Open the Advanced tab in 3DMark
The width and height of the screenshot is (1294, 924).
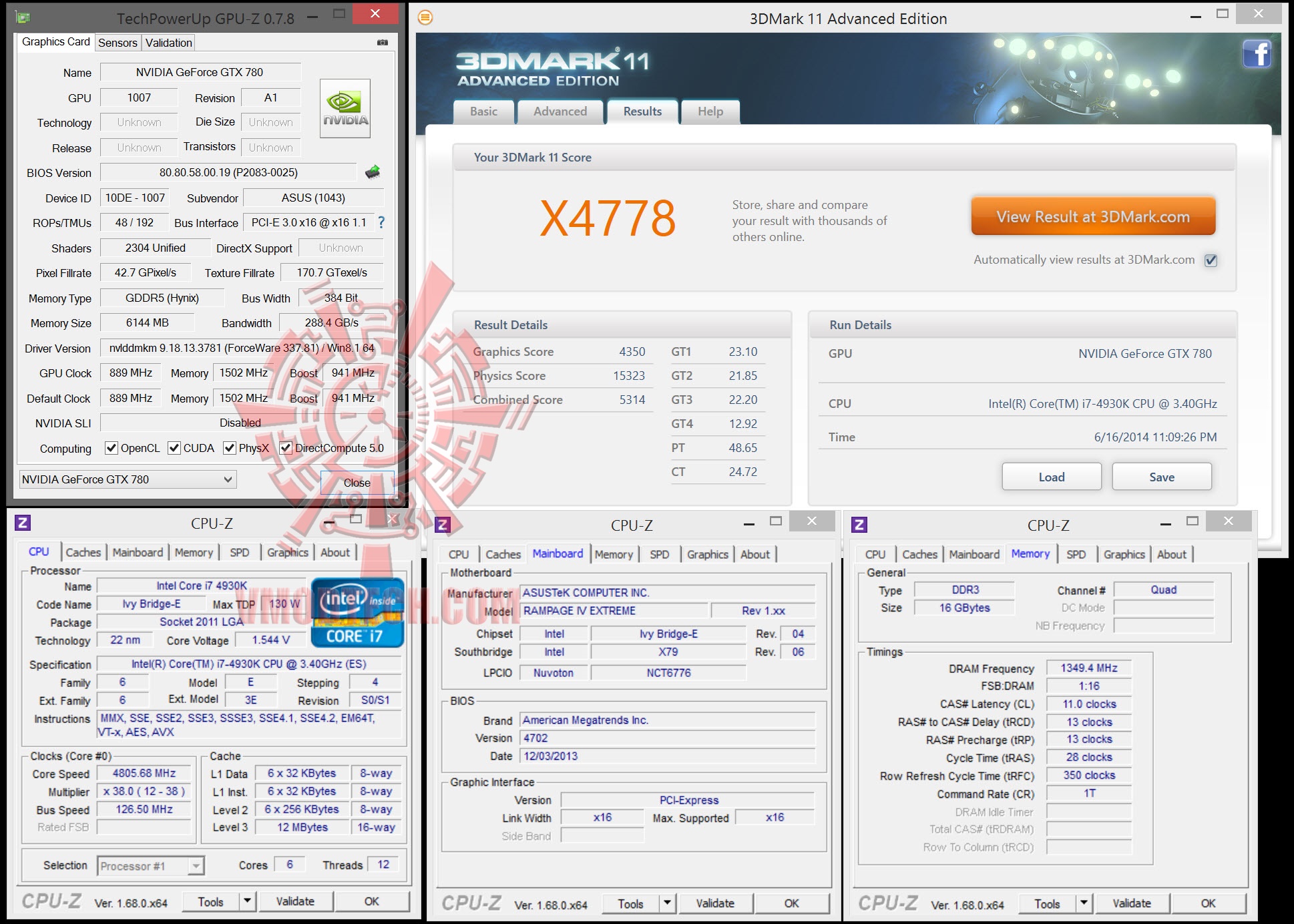[560, 111]
